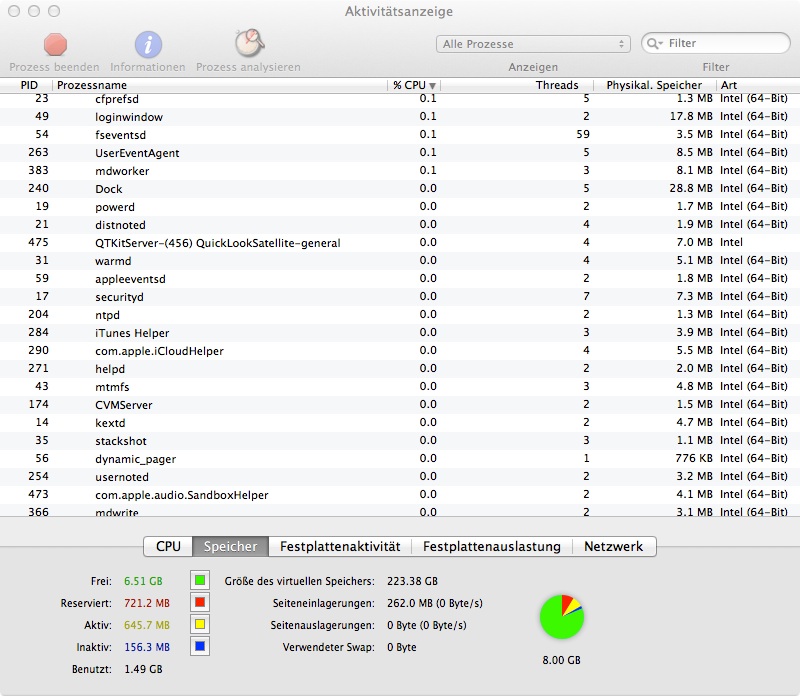Open the Alle Prozesse dropdown
The height and width of the screenshot is (696, 800).
533,44
